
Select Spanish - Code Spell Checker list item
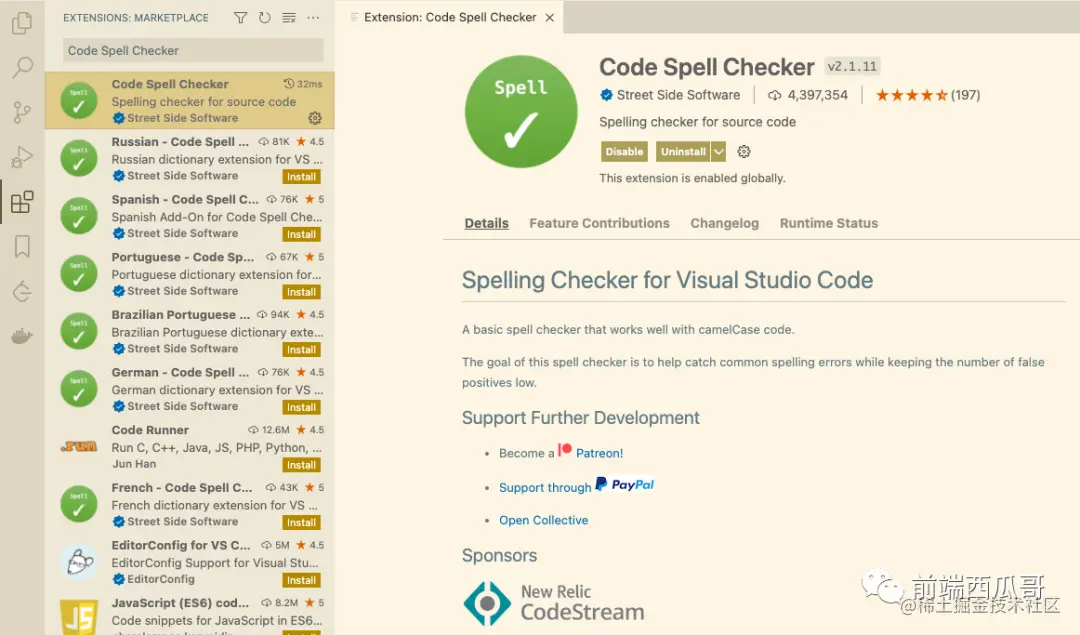(190, 216)
